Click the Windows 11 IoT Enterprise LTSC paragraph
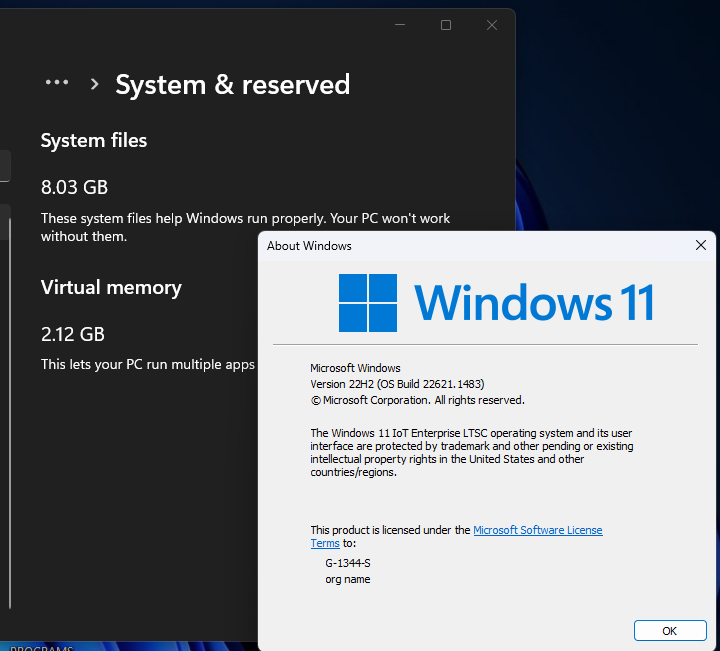This screenshot has height=651, width=720. [x=472, y=453]
